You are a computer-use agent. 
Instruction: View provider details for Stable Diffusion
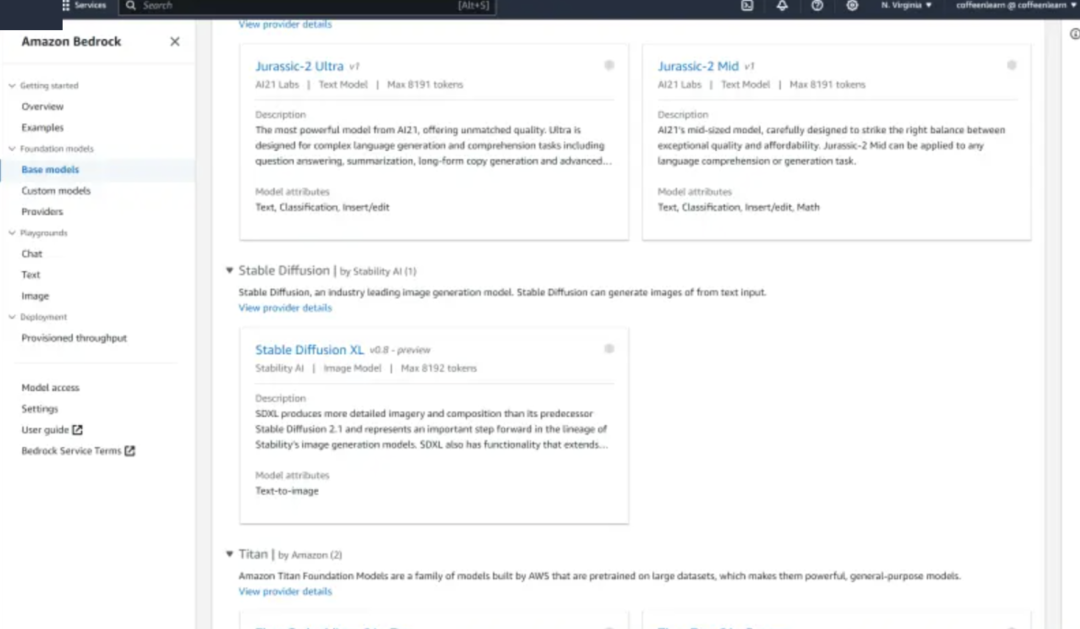pyautogui.click(x=285, y=308)
